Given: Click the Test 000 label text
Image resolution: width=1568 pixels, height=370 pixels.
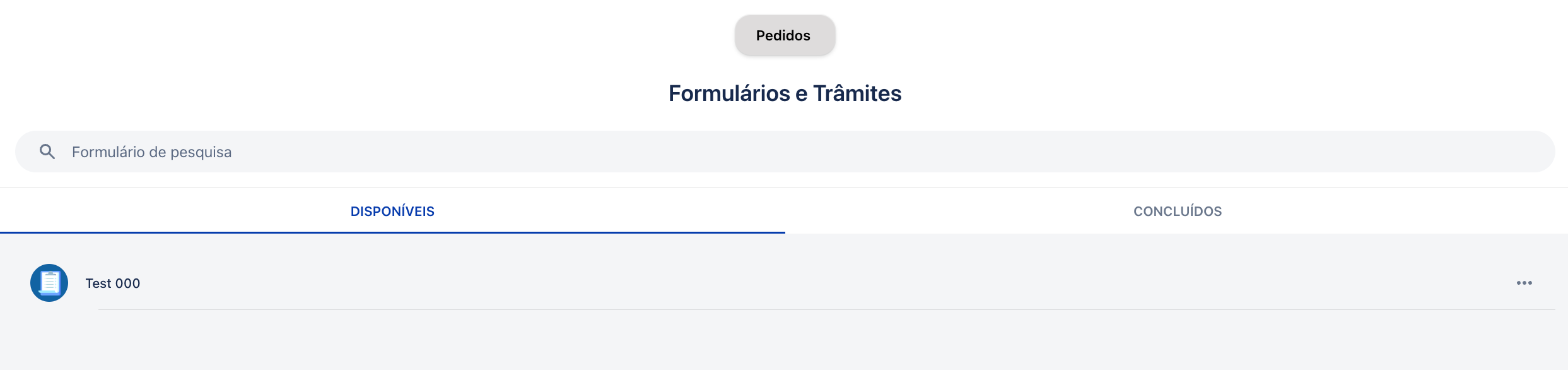Looking at the screenshot, I should point(113,283).
